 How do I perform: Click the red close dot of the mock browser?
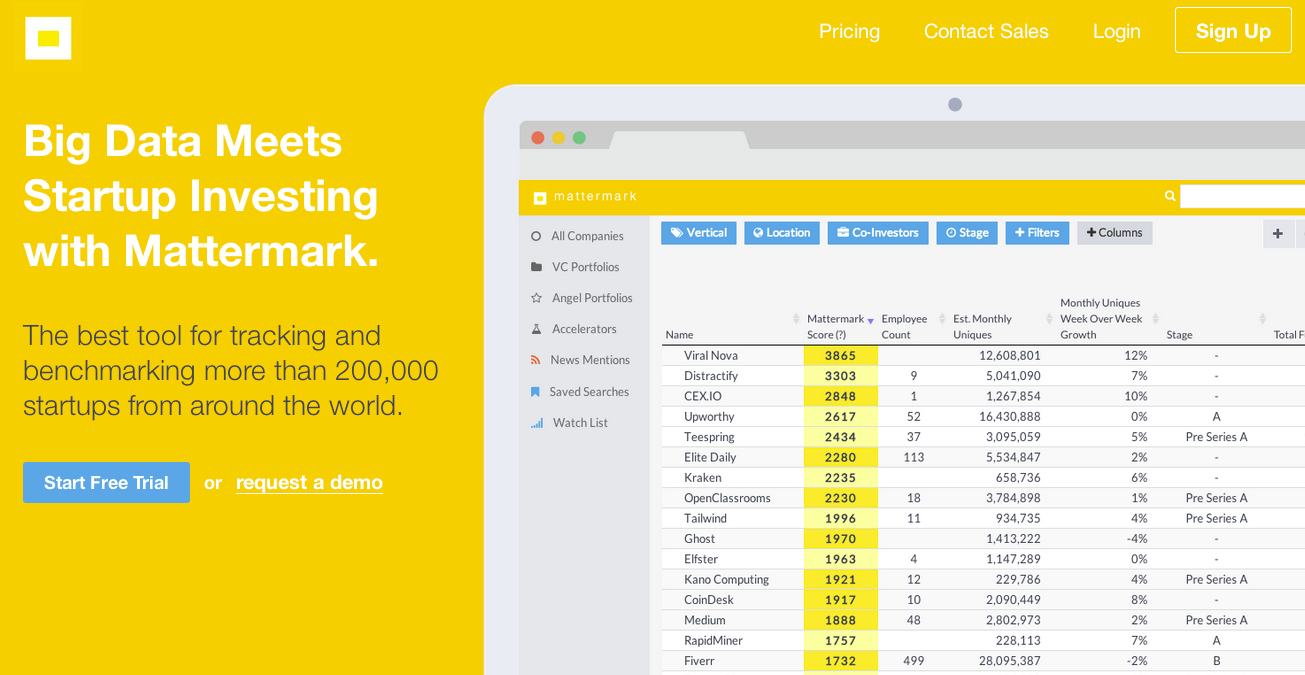pos(538,138)
